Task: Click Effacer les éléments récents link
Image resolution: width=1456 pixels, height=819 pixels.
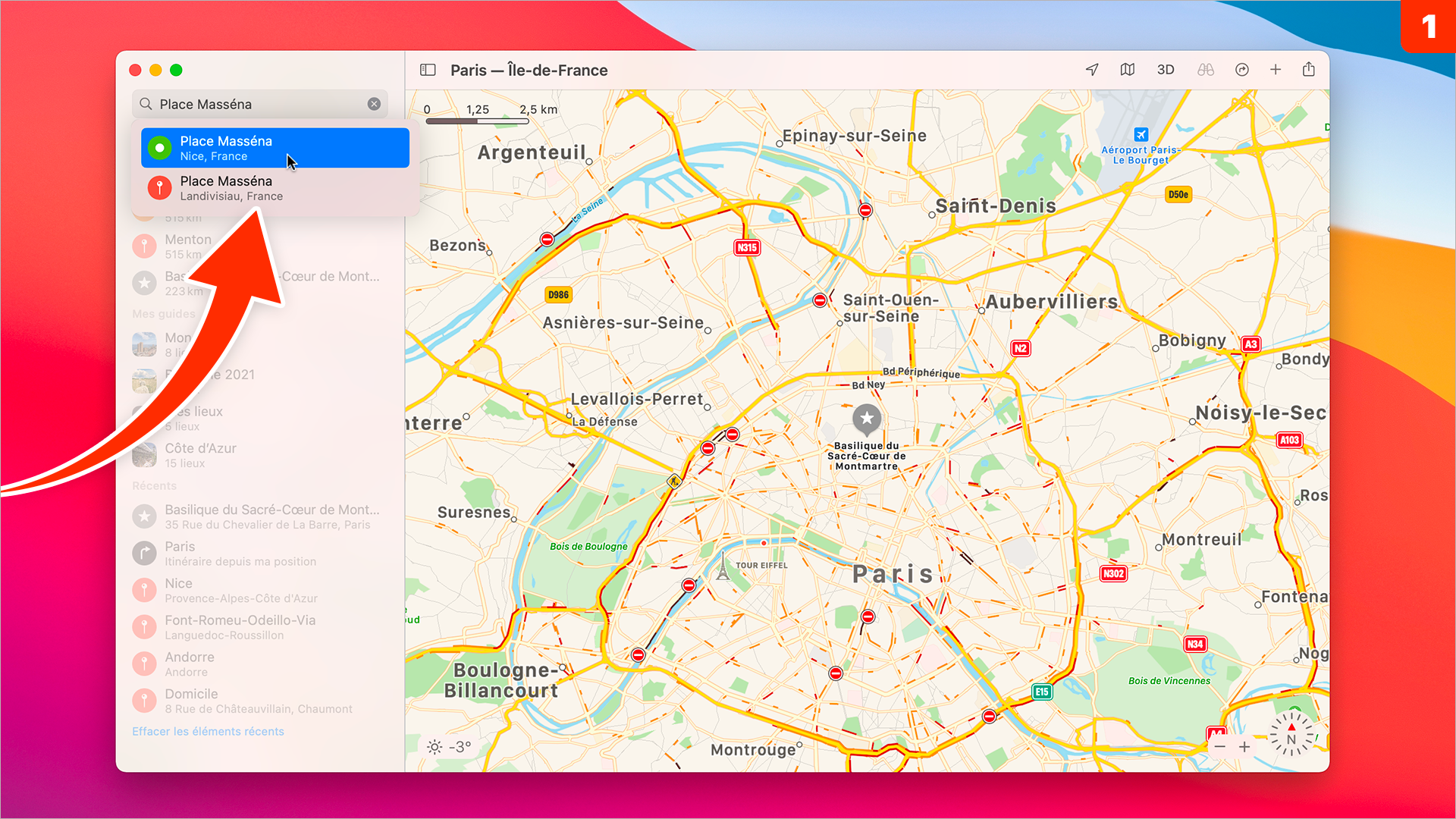Action: click(x=208, y=731)
